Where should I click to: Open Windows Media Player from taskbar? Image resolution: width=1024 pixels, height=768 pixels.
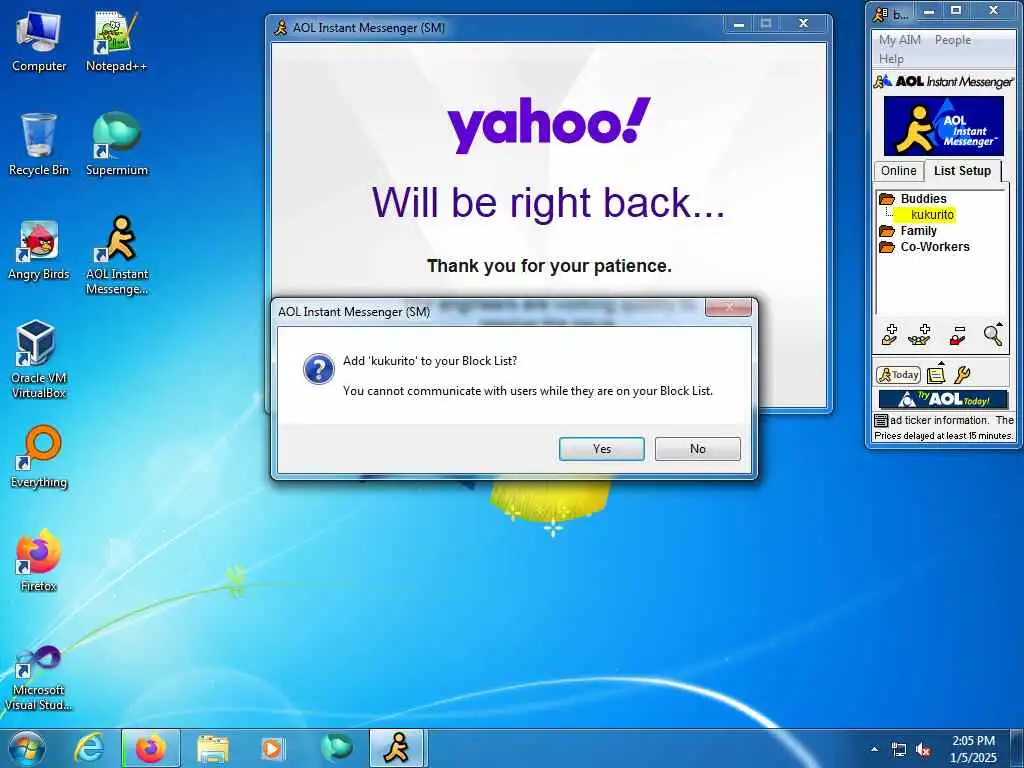272,748
